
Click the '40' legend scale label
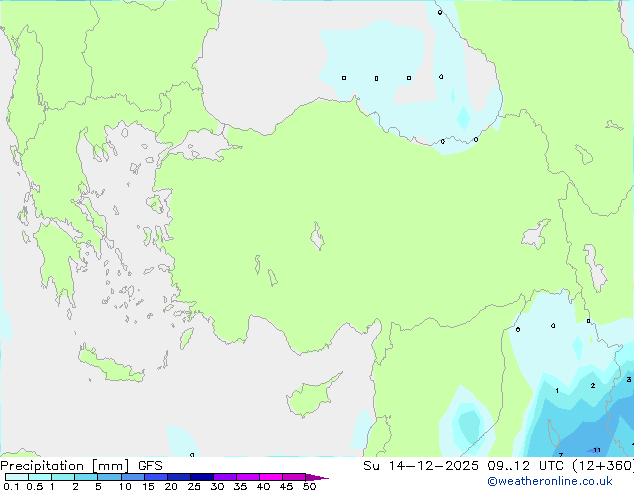(x=263, y=486)
